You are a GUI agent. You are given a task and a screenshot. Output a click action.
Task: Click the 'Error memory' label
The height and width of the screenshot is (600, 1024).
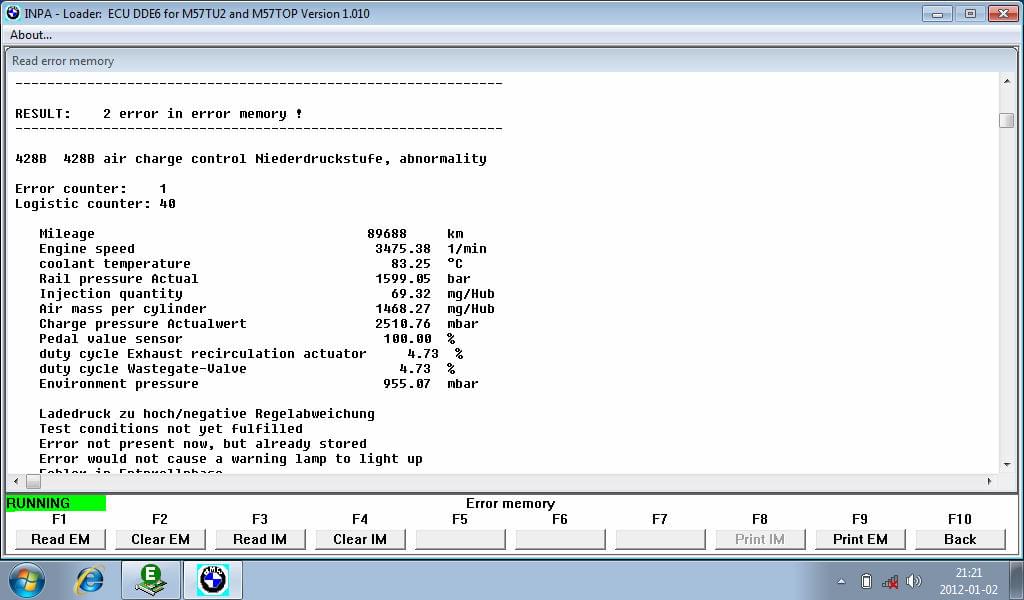(510, 503)
